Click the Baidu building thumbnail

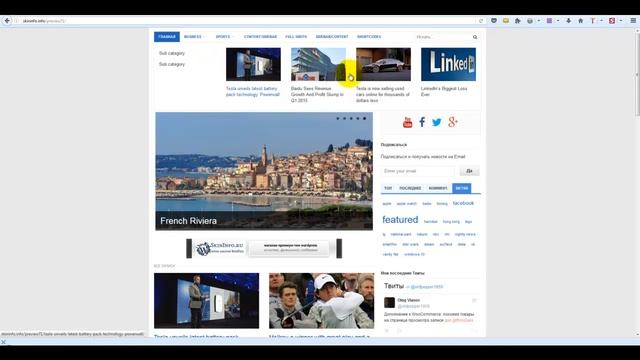point(318,64)
